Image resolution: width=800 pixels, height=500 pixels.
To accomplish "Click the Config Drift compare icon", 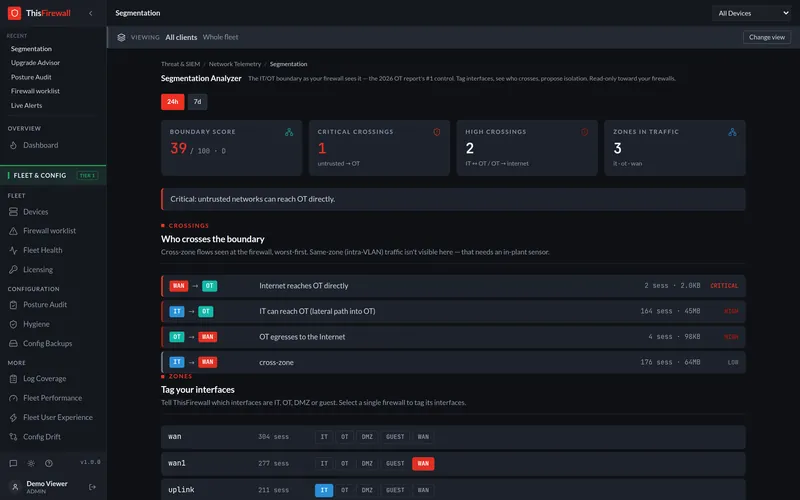I will click(x=13, y=437).
